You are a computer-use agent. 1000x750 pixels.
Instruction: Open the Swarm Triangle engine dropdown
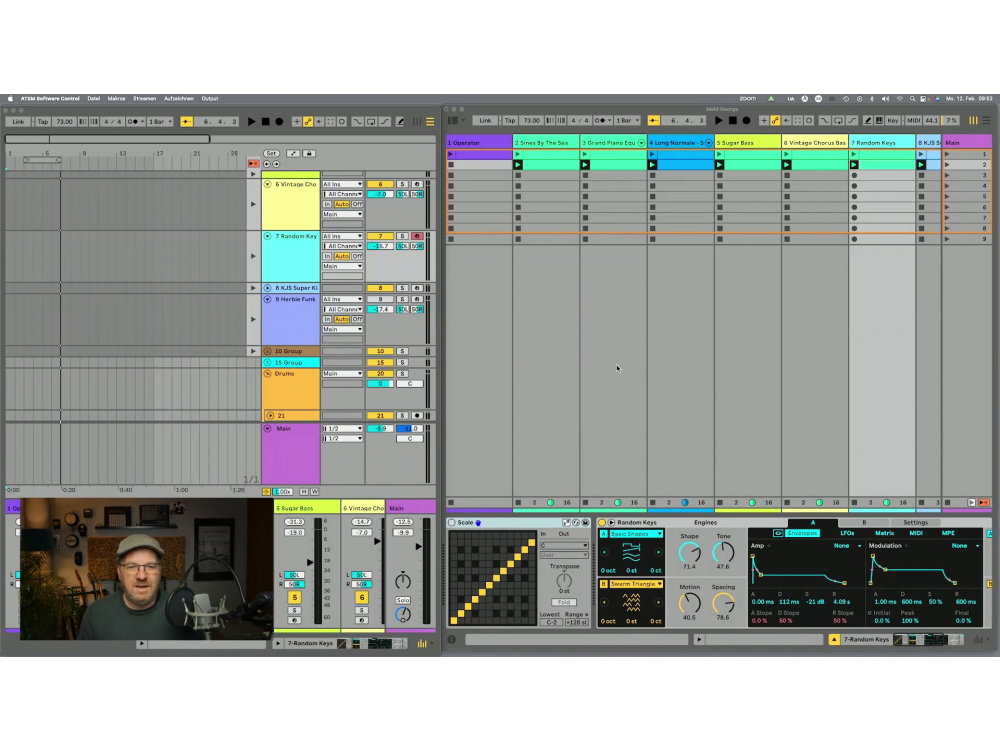point(636,583)
